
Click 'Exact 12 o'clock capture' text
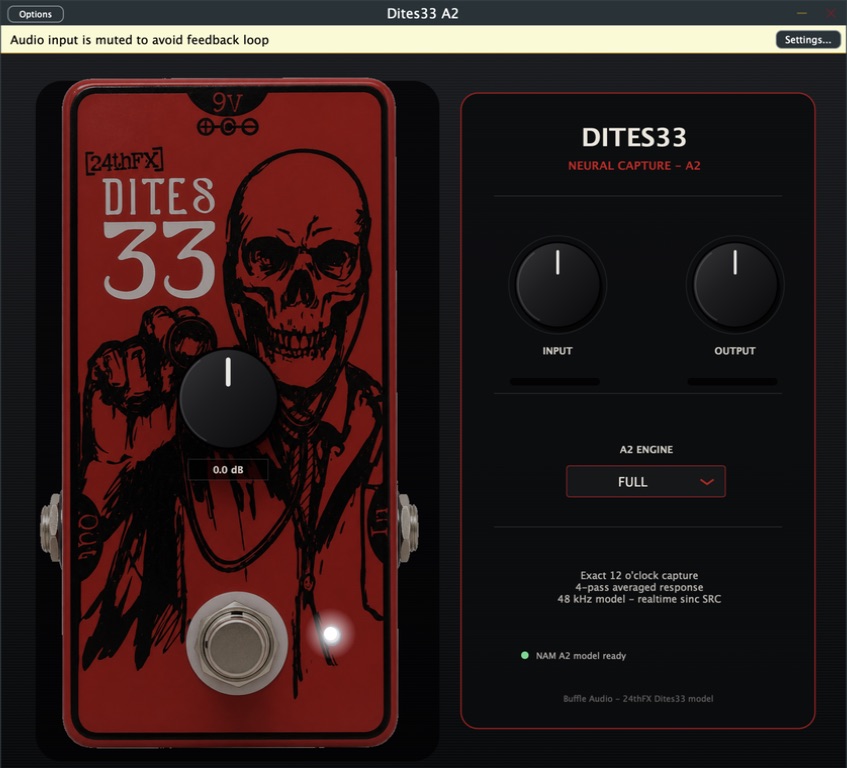(x=639, y=575)
